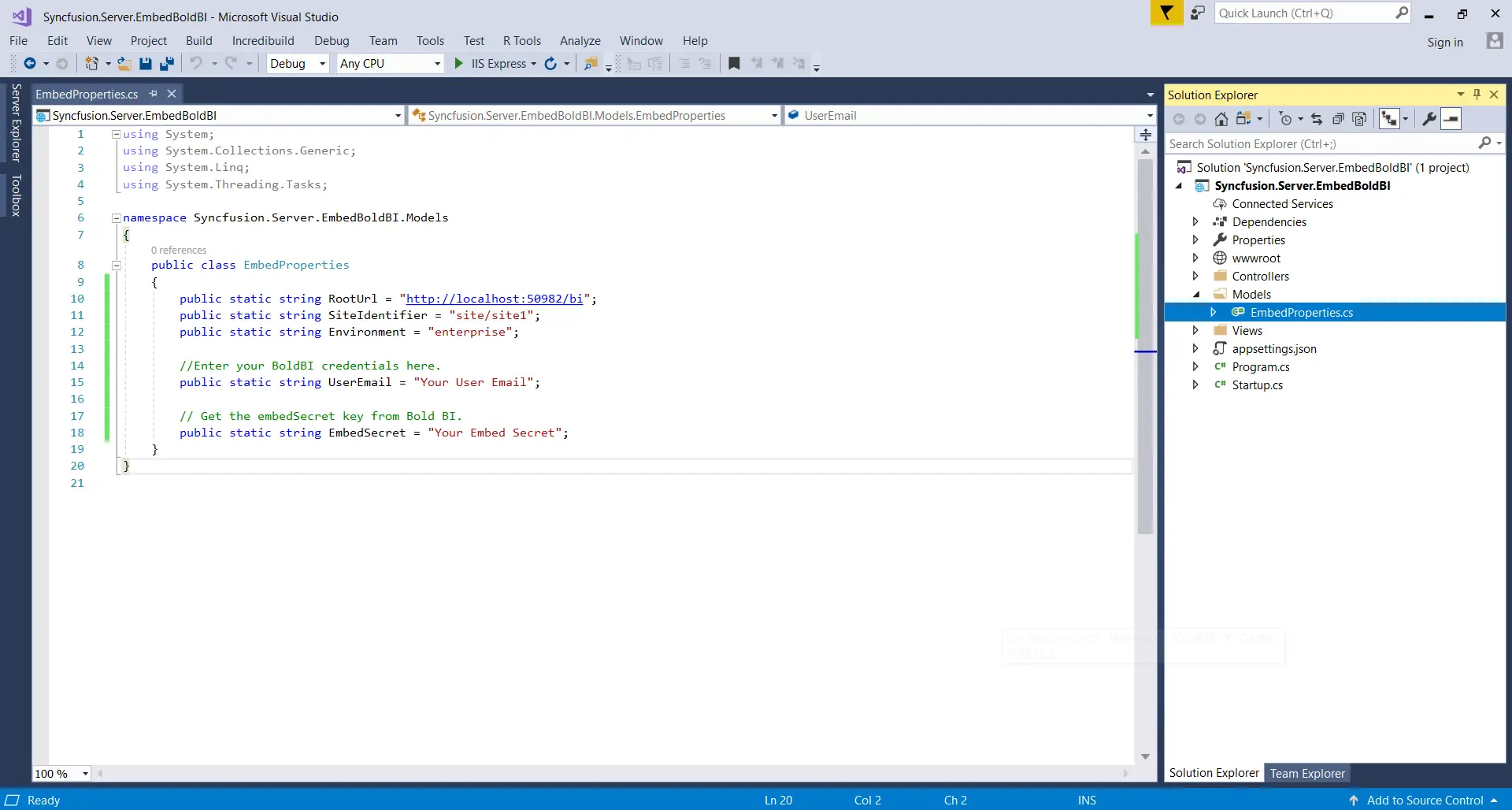This screenshot has width=1512, height=810.
Task: Click the green Start debugging arrow
Action: click(x=459, y=64)
